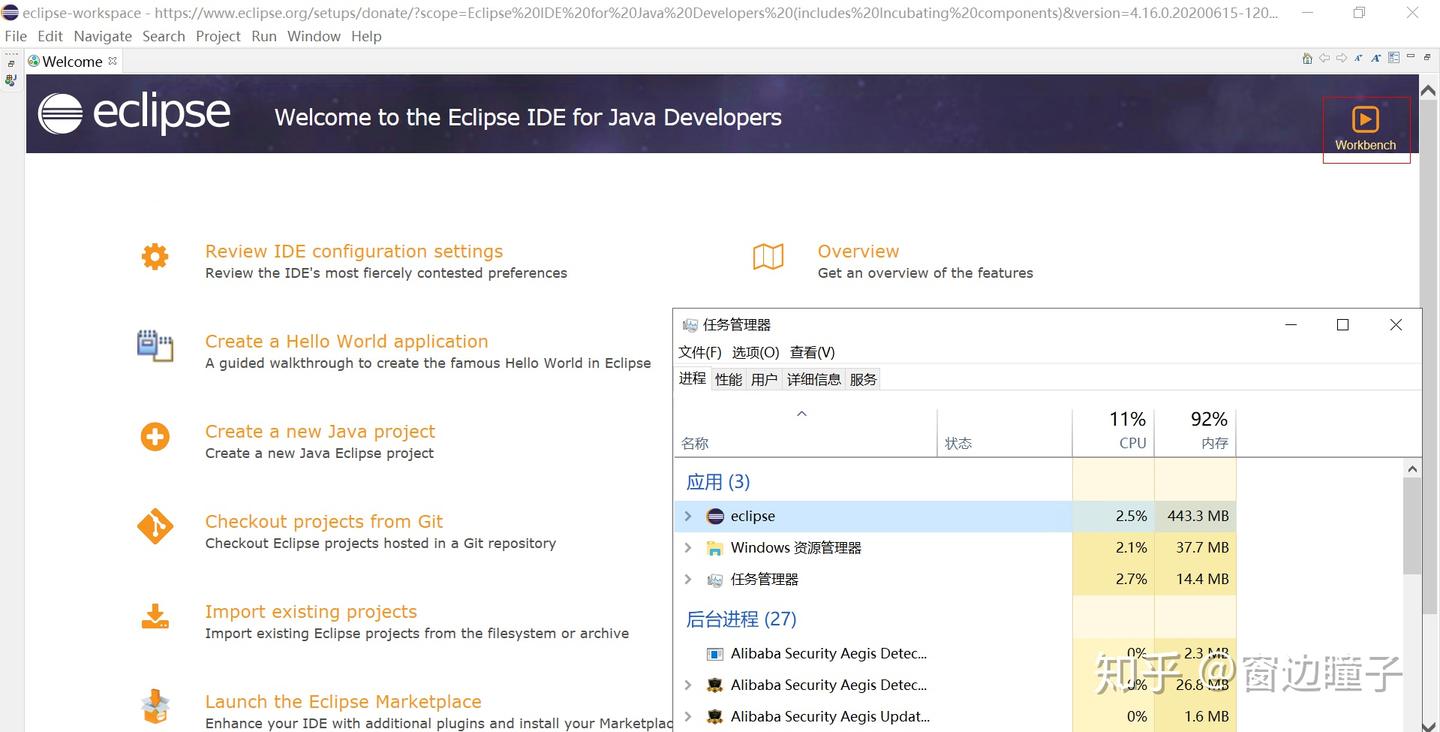Launch the Eclipse Marketplace link
The width and height of the screenshot is (1440, 732).
[342, 701]
